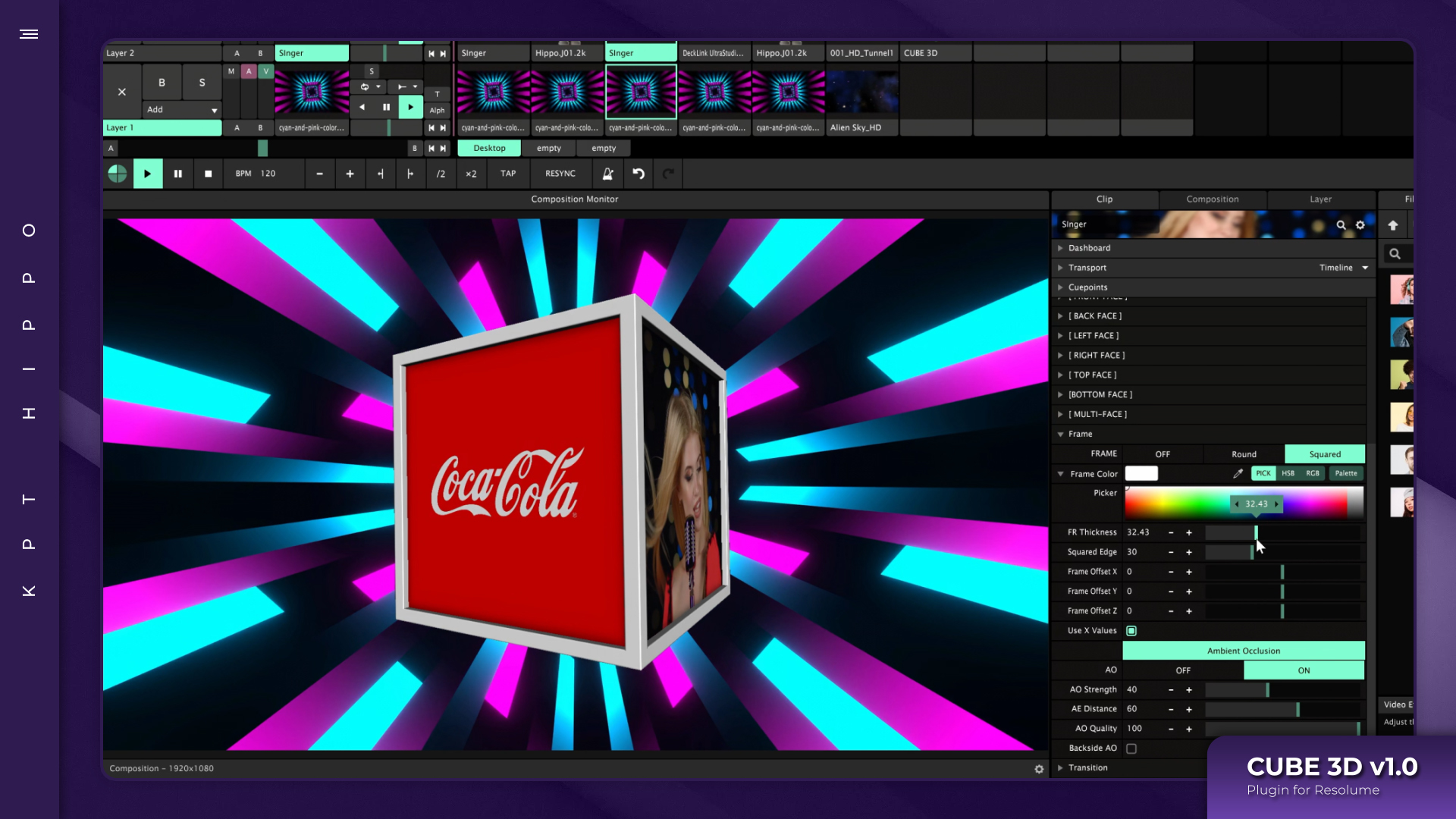The width and height of the screenshot is (1456, 819).
Task: Open the color Palette
Action: coord(1346,474)
